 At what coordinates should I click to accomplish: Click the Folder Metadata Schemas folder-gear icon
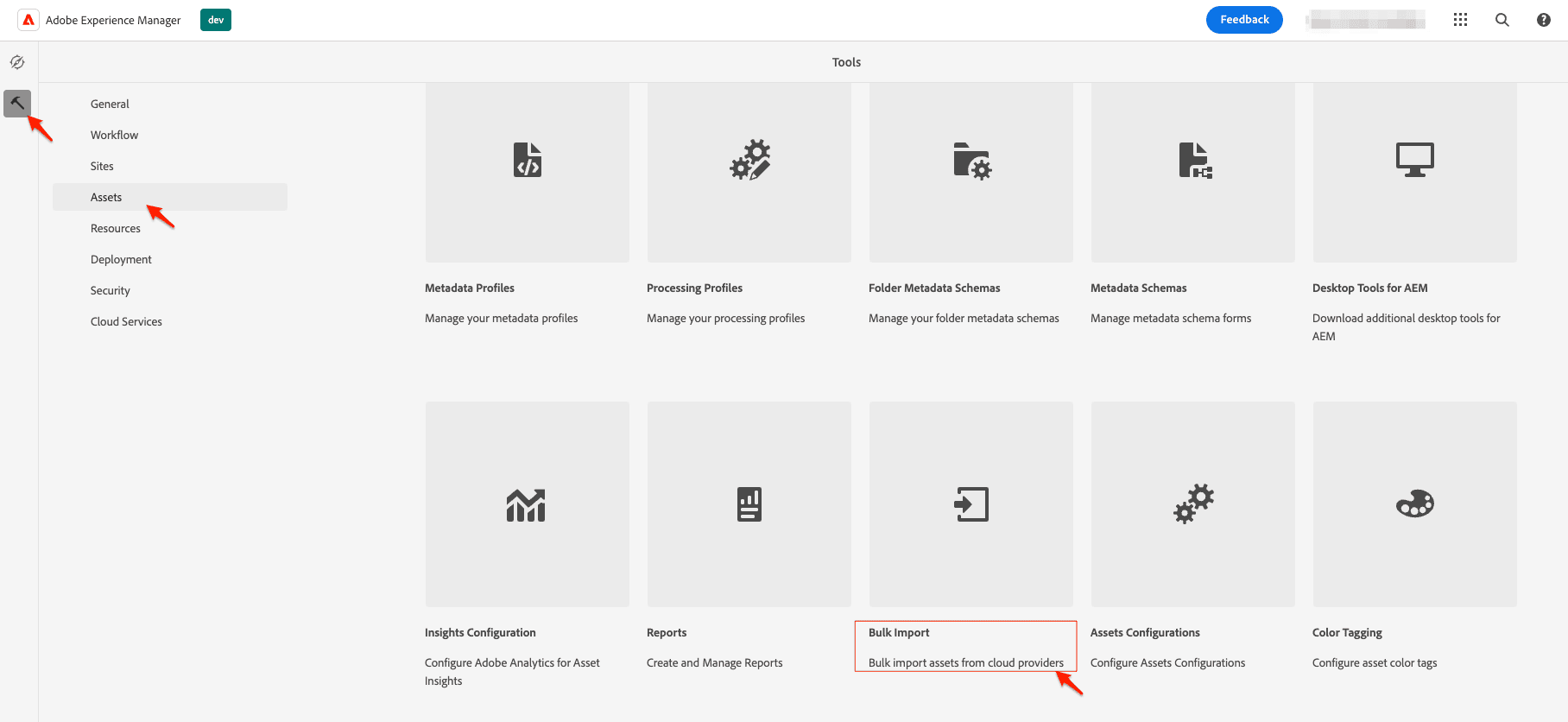coord(972,161)
